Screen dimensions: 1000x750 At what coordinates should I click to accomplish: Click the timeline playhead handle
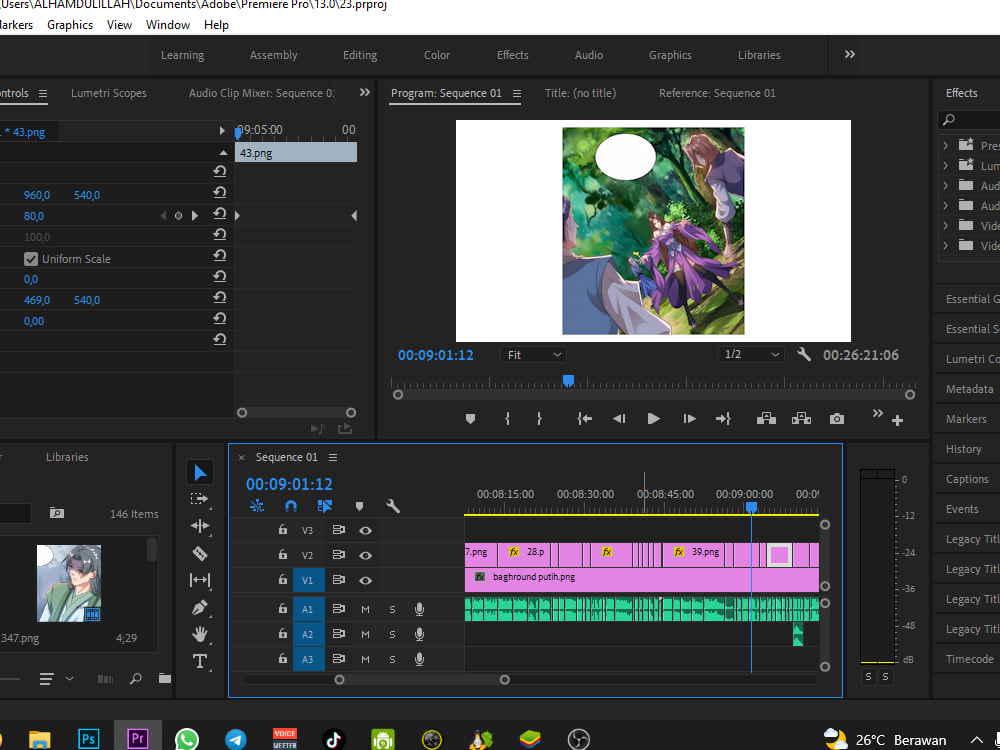pos(751,507)
